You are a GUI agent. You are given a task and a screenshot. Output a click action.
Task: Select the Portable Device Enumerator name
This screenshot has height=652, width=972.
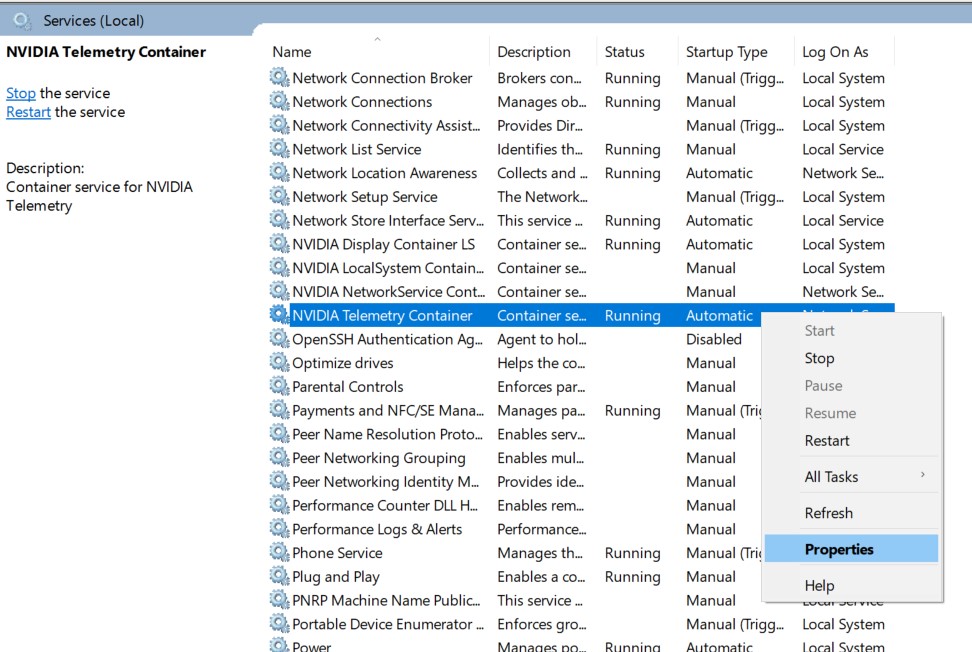(x=388, y=624)
